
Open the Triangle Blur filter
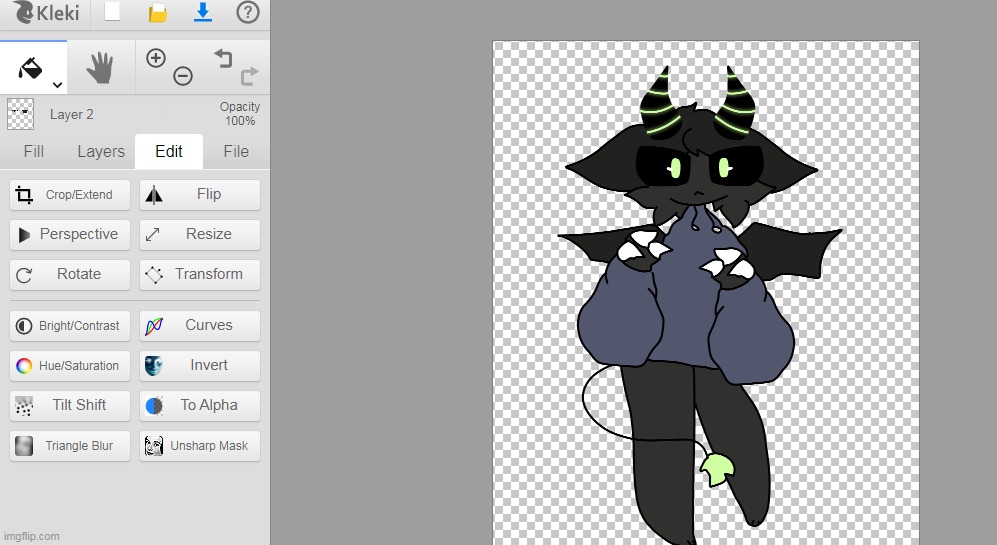[70, 446]
